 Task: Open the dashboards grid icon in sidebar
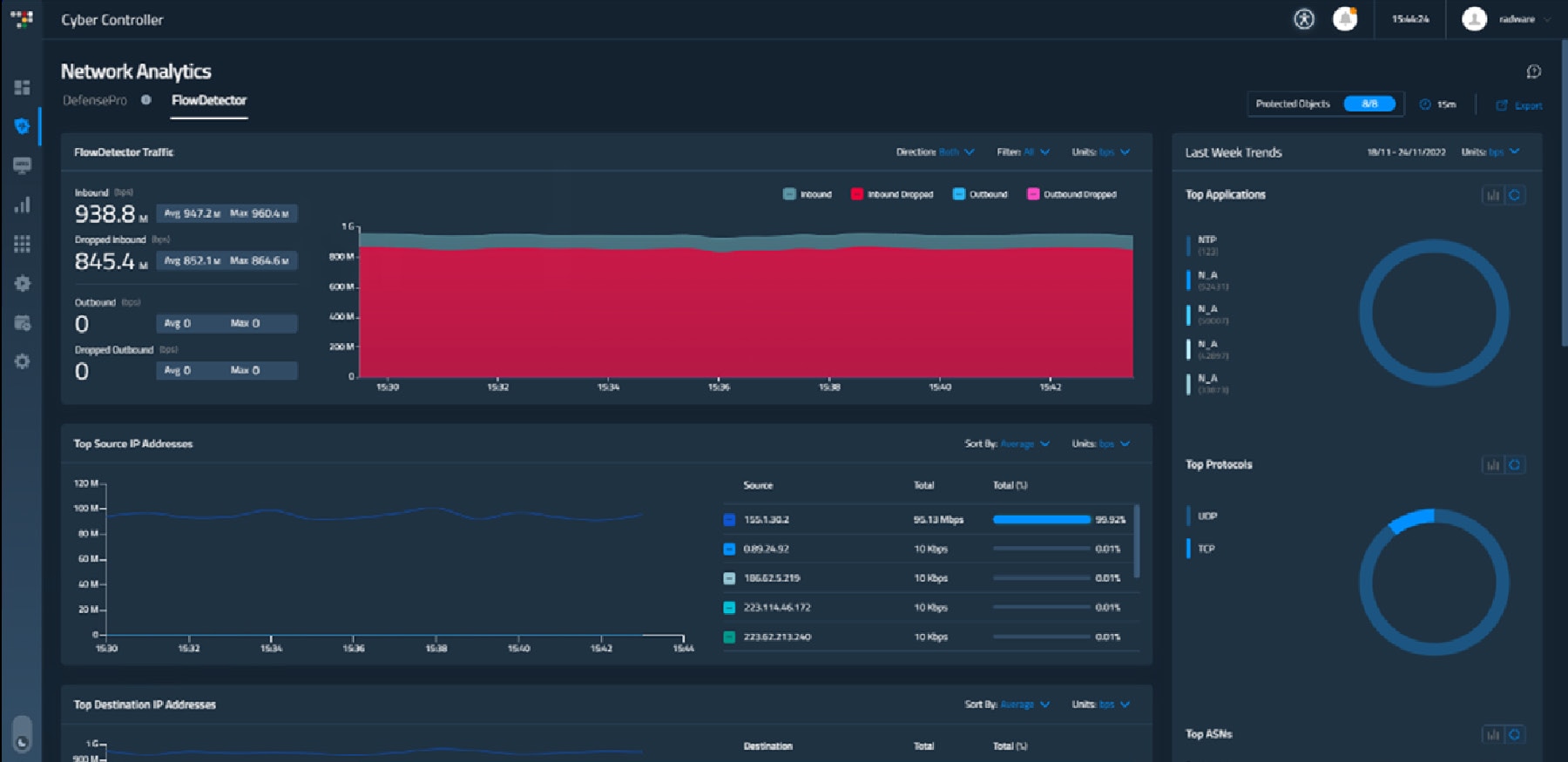(22, 87)
